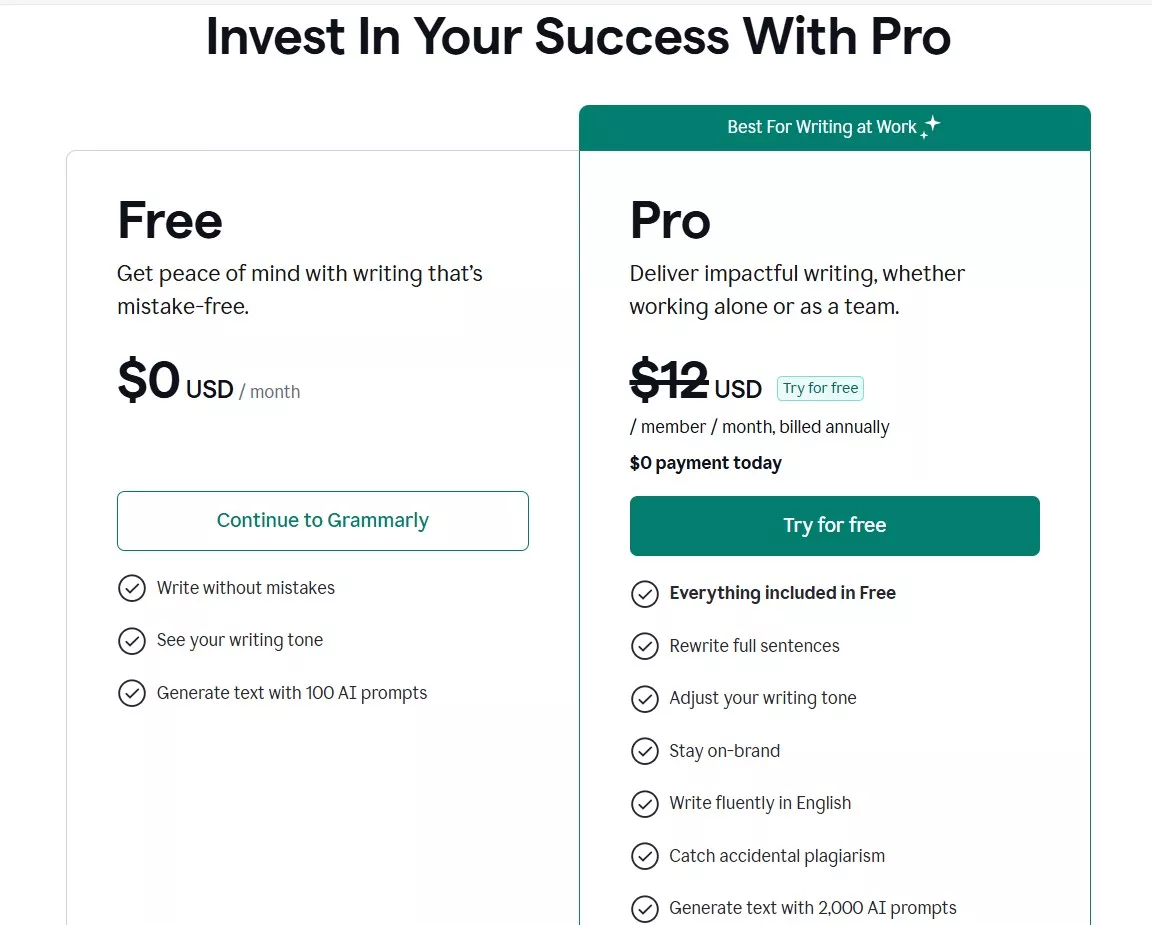Screen dimensions: 1152x925
Task: Click the green Try for free button
Action: coord(834,525)
